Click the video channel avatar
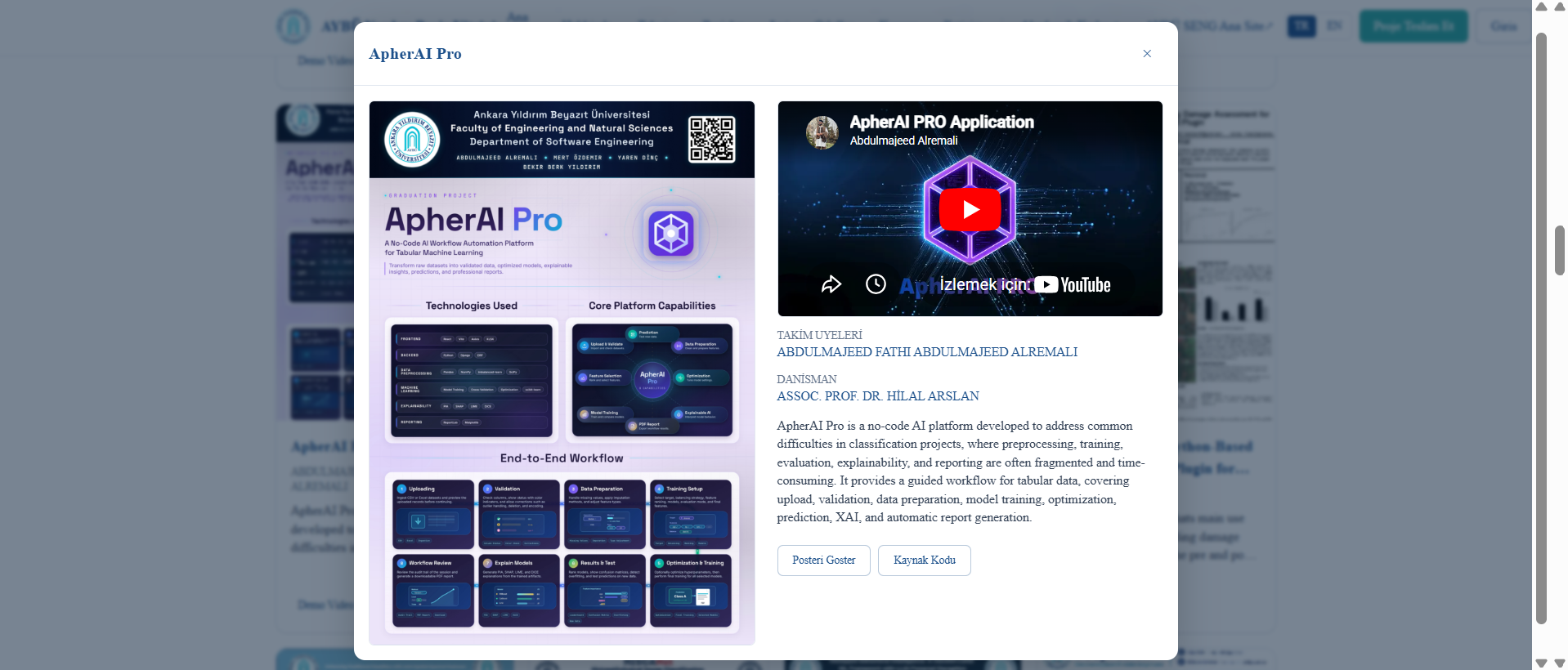 pos(822,132)
